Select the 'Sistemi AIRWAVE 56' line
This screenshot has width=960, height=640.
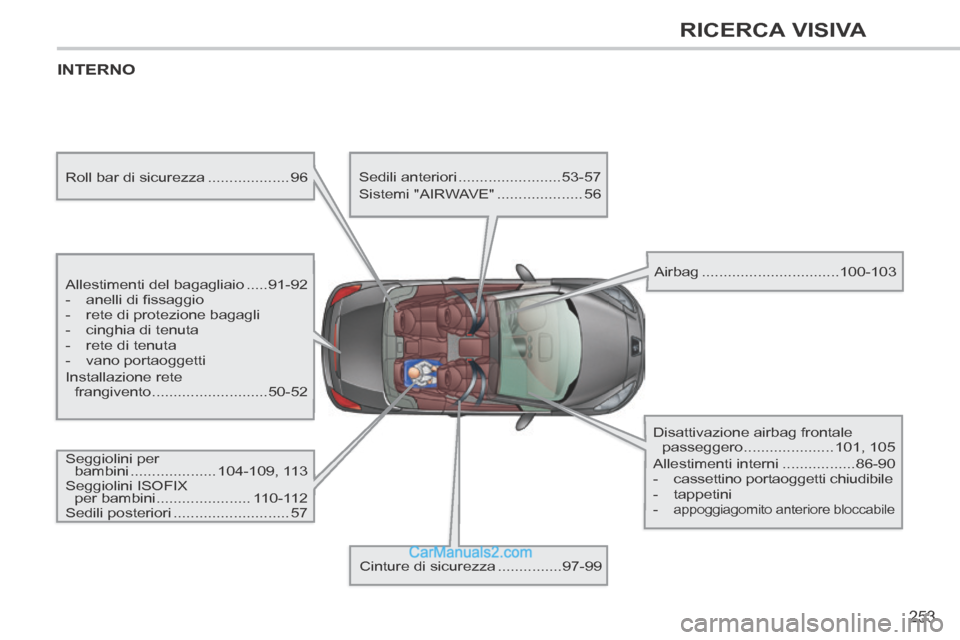[x=479, y=194]
